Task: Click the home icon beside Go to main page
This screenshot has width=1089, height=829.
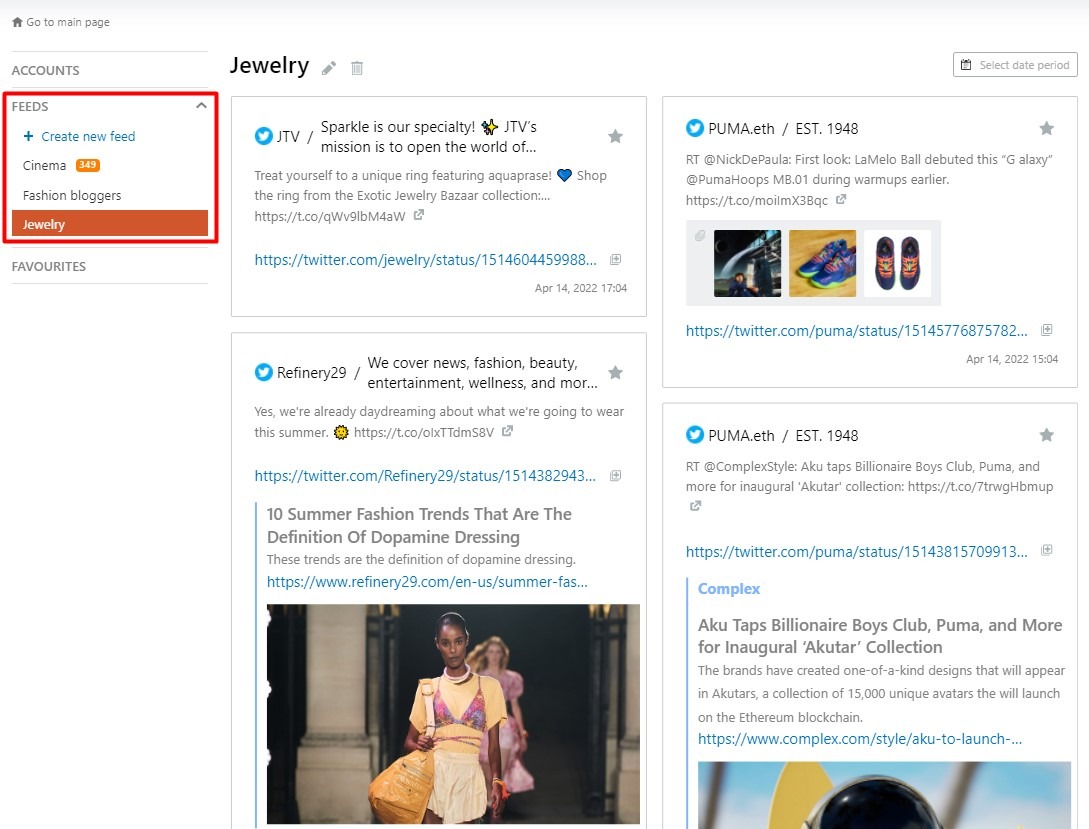Action: coord(17,22)
